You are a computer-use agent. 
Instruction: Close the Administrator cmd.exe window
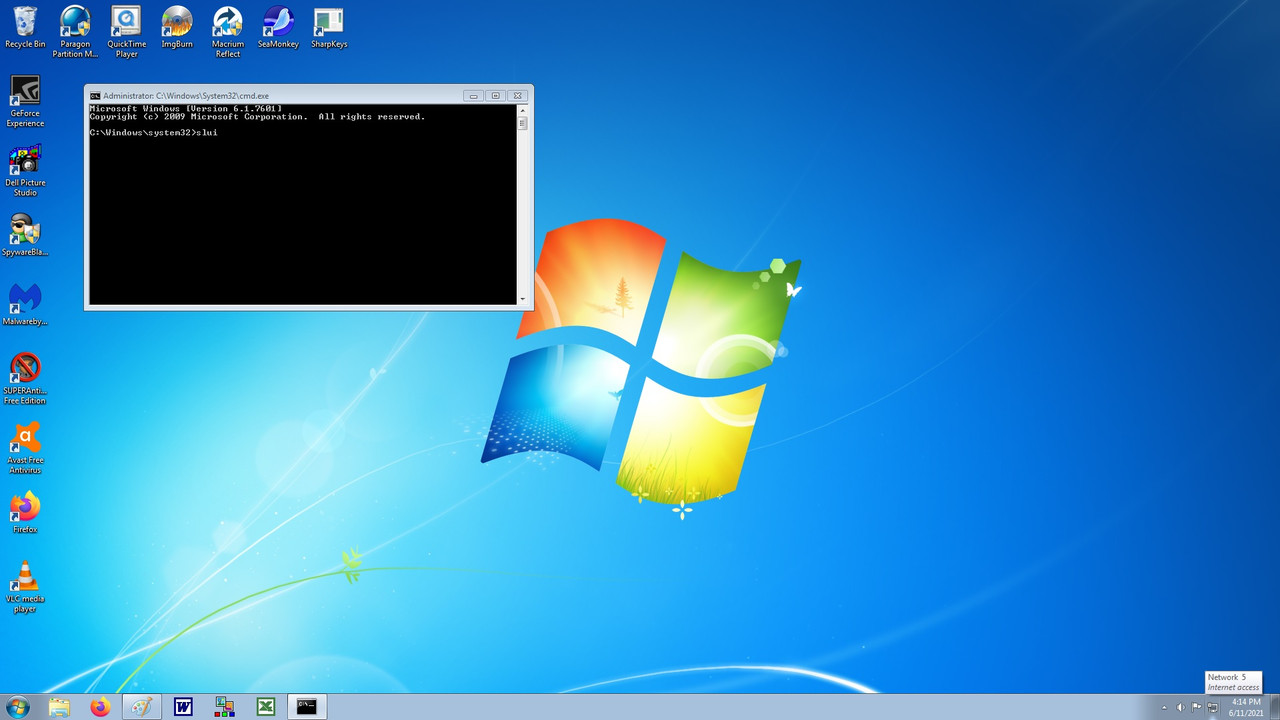[517, 96]
